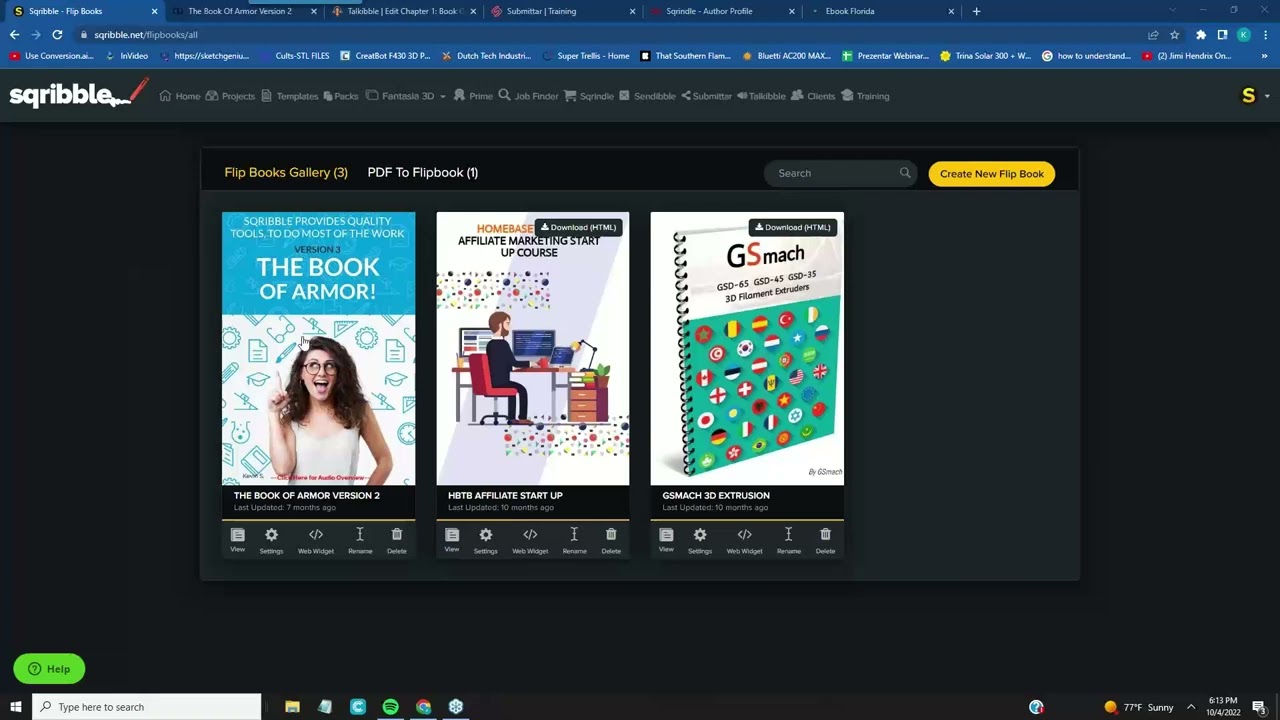Rename HBTB Affiliate Start Up flipbook

coord(574,540)
